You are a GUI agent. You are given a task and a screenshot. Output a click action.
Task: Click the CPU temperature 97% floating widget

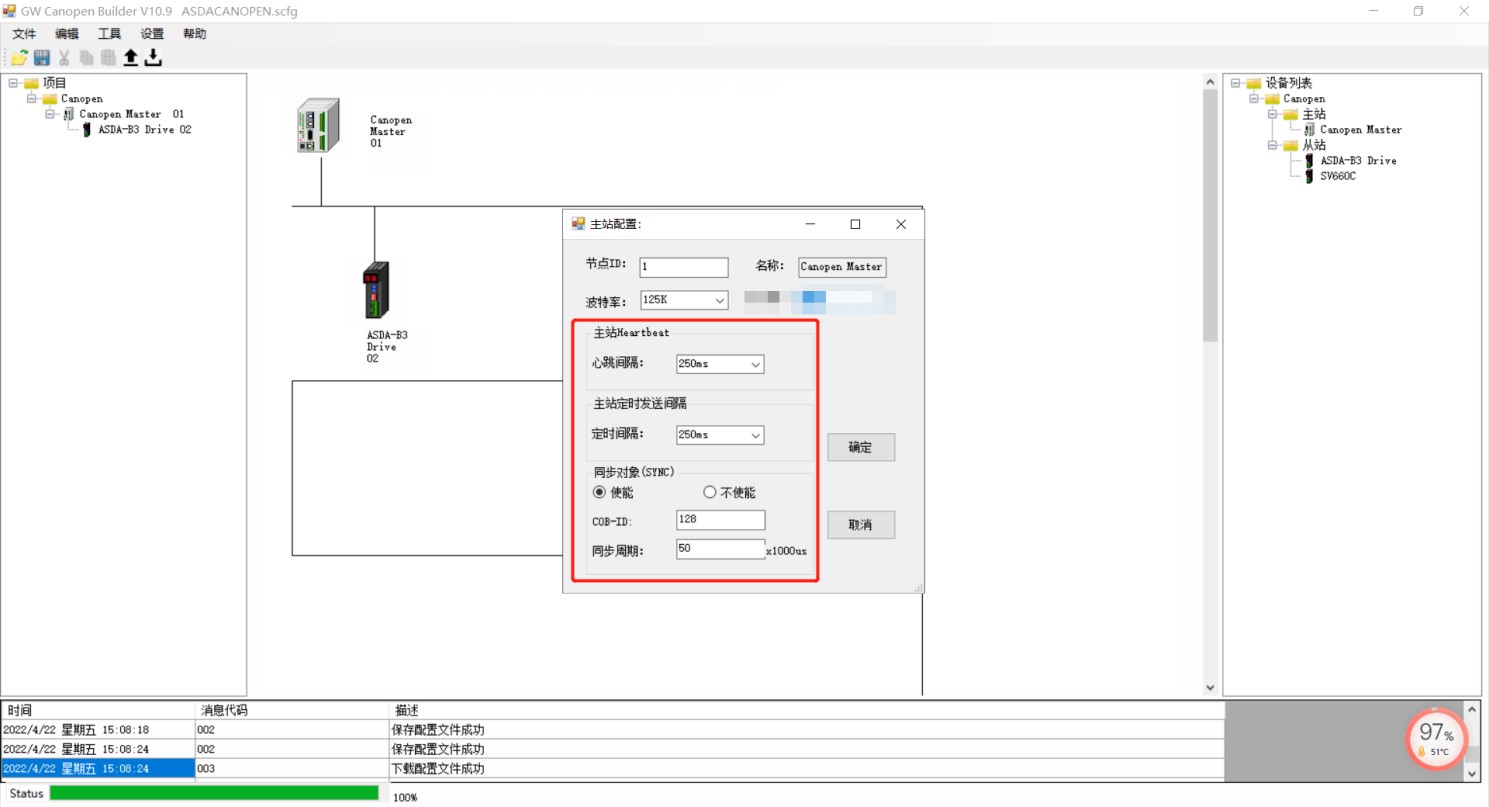1438,738
